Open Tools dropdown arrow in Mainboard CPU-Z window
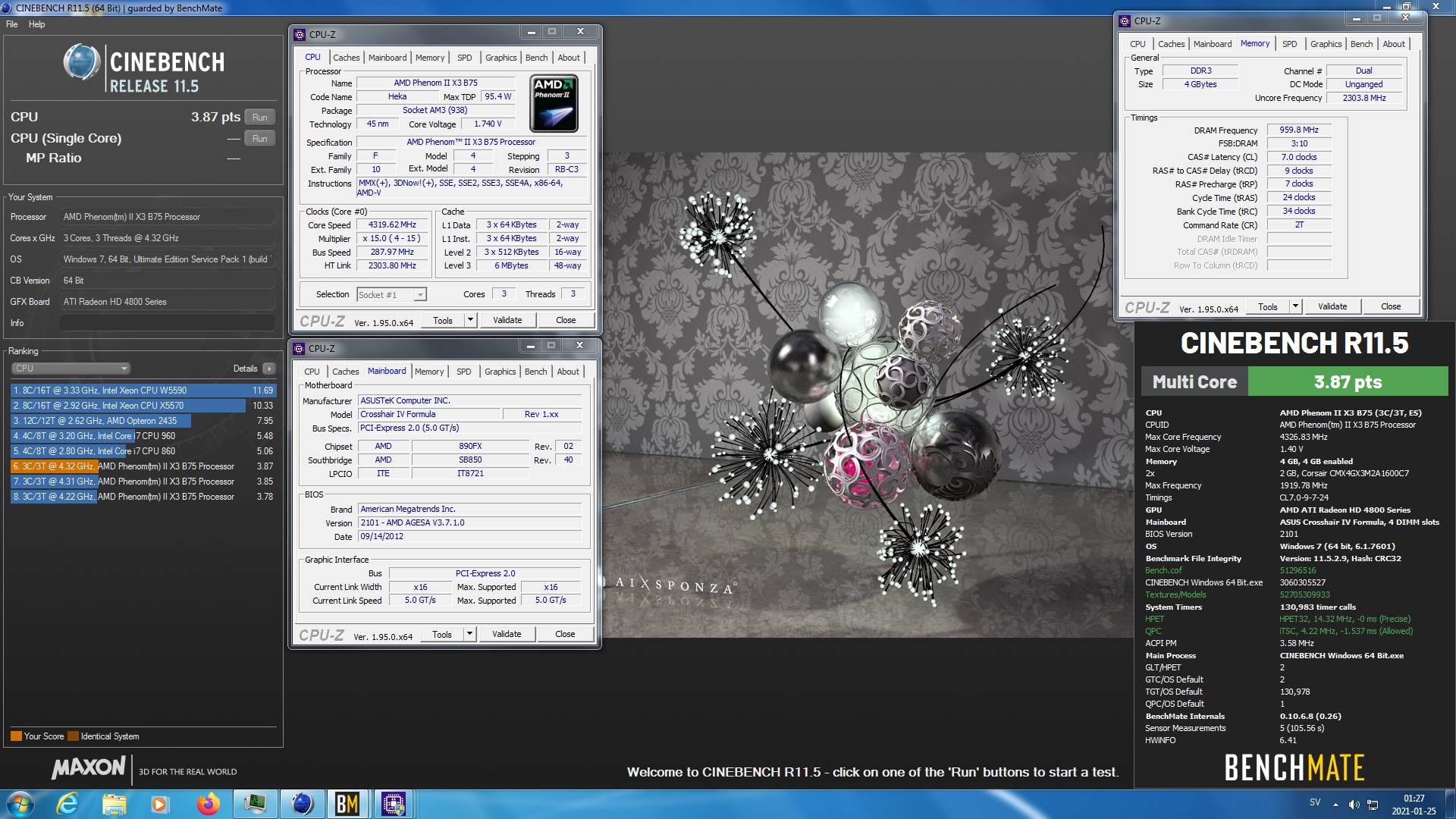This screenshot has width=1456, height=819. click(x=469, y=634)
